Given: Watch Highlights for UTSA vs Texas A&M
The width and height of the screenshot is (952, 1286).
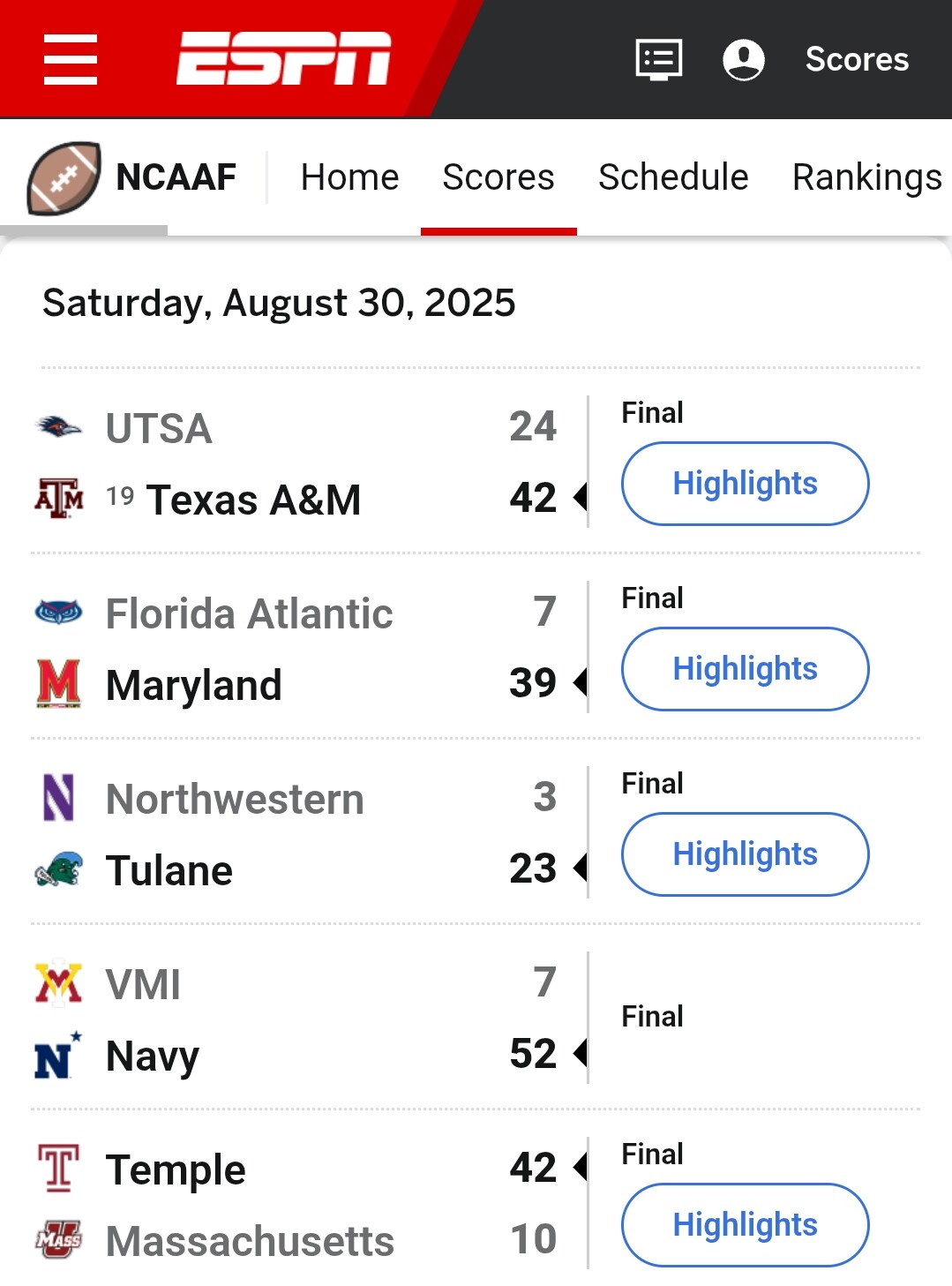Looking at the screenshot, I should click(x=745, y=484).
